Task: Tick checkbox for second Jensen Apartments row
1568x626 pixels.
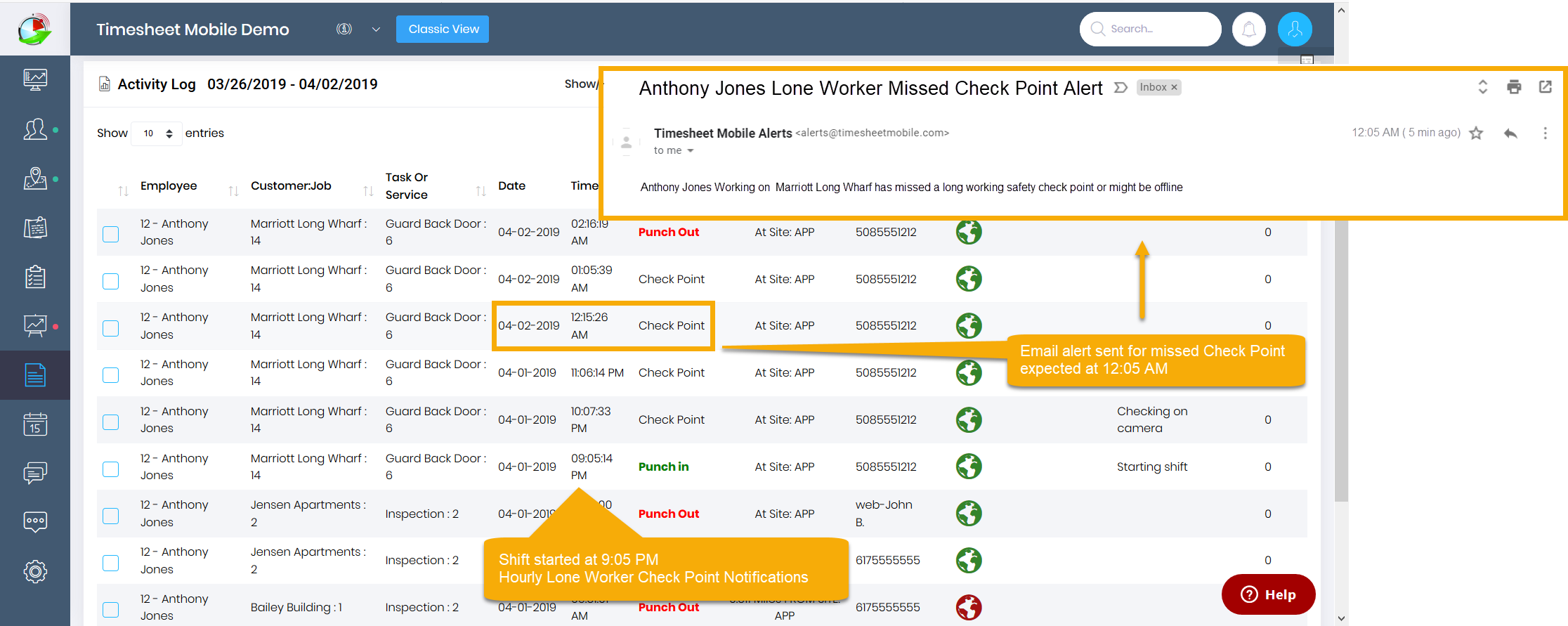Action: pos(111,563)
